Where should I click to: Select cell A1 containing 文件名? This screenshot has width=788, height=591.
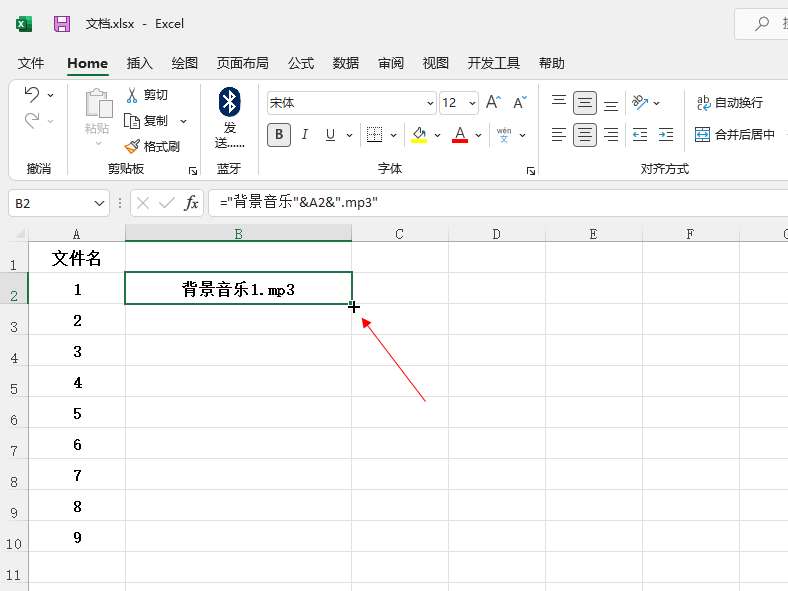pyautogui.click(x=77, y=258)
